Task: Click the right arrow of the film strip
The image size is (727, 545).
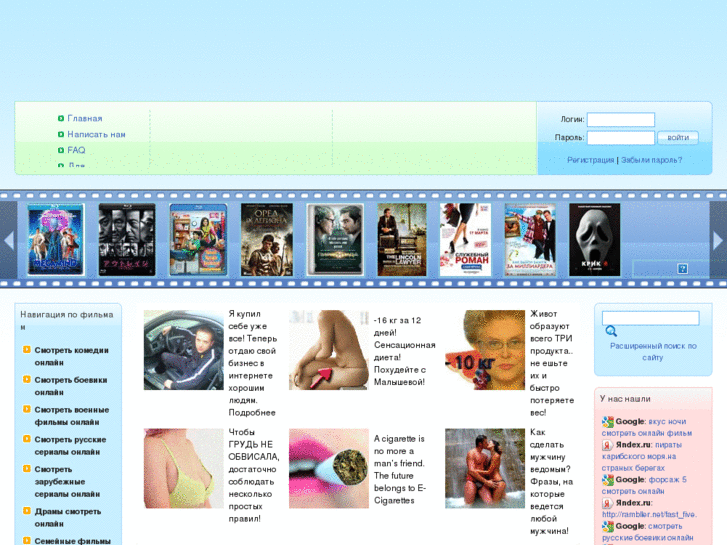Action: pyautogui.click(x=718, y=240)
